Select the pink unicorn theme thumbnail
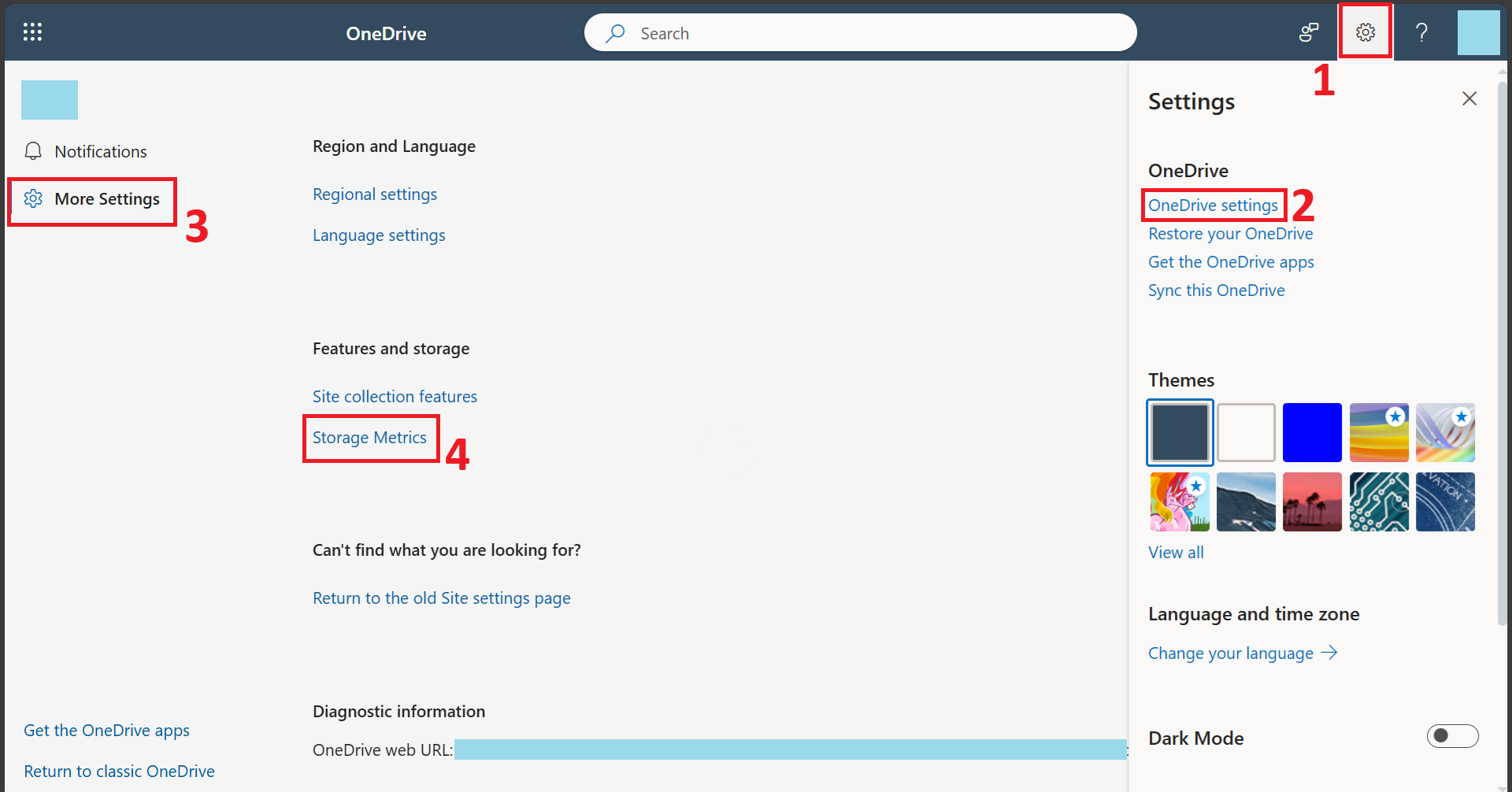The height and width of the screenshot is (792, 1512). click(x=1180, y=502)
